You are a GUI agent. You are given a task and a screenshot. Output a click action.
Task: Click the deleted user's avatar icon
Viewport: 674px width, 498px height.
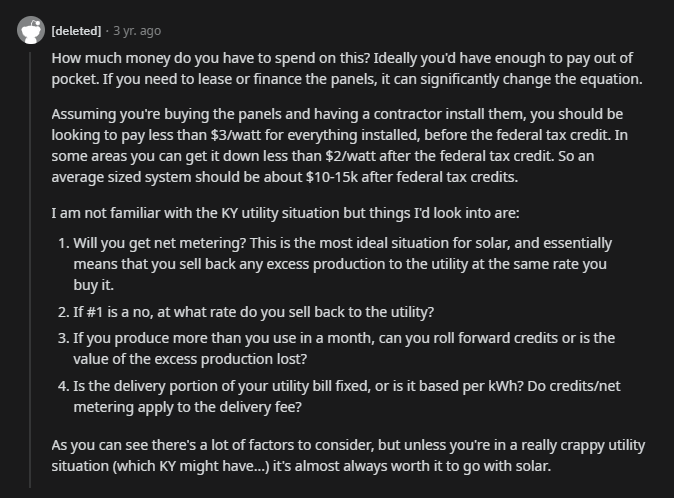click(31, 31)
